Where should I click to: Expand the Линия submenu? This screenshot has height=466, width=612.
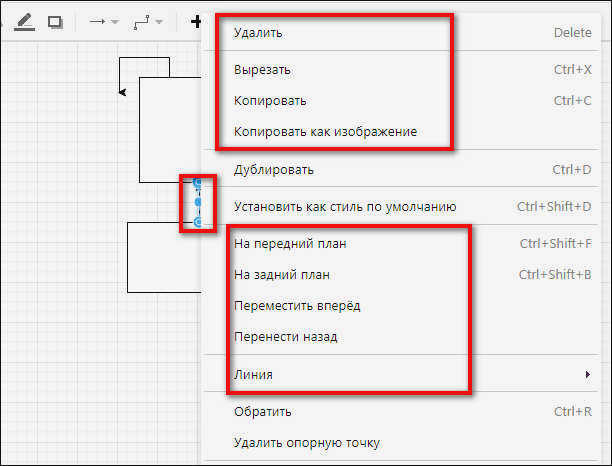tap(402, 375)
